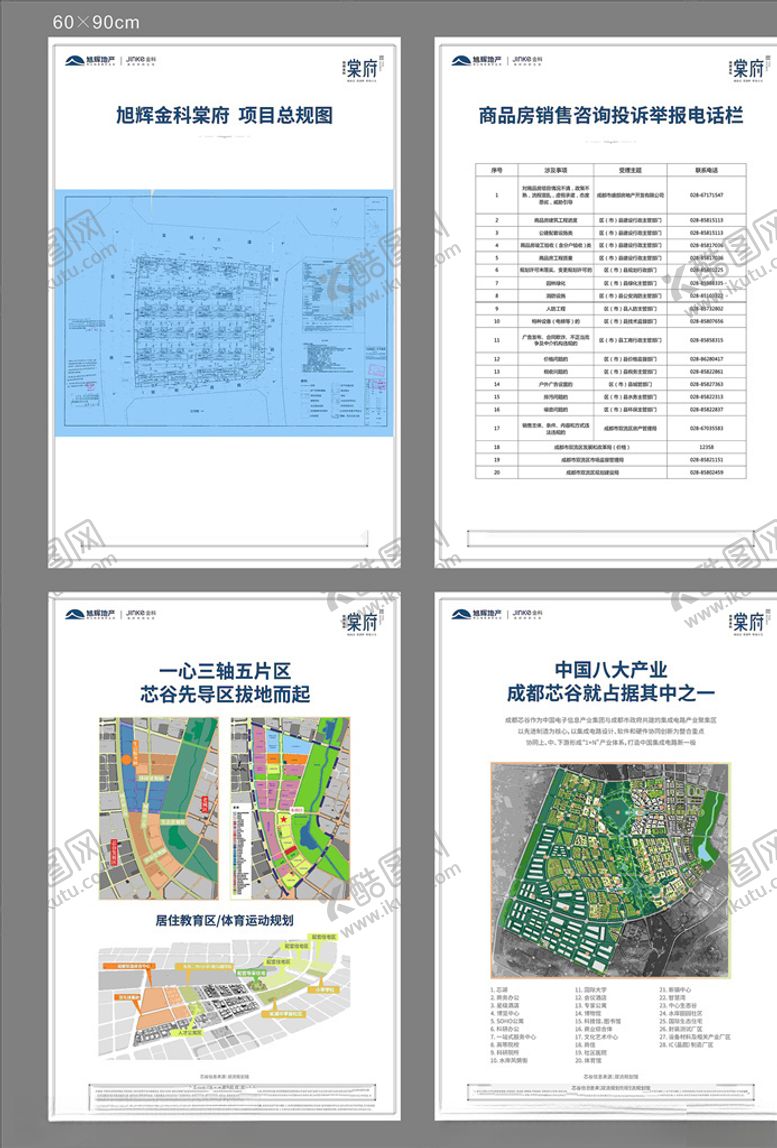Click the phone number 028-85827363
Screen dimensions: 777x1148
pyautogui.click(x=707, y=384)
